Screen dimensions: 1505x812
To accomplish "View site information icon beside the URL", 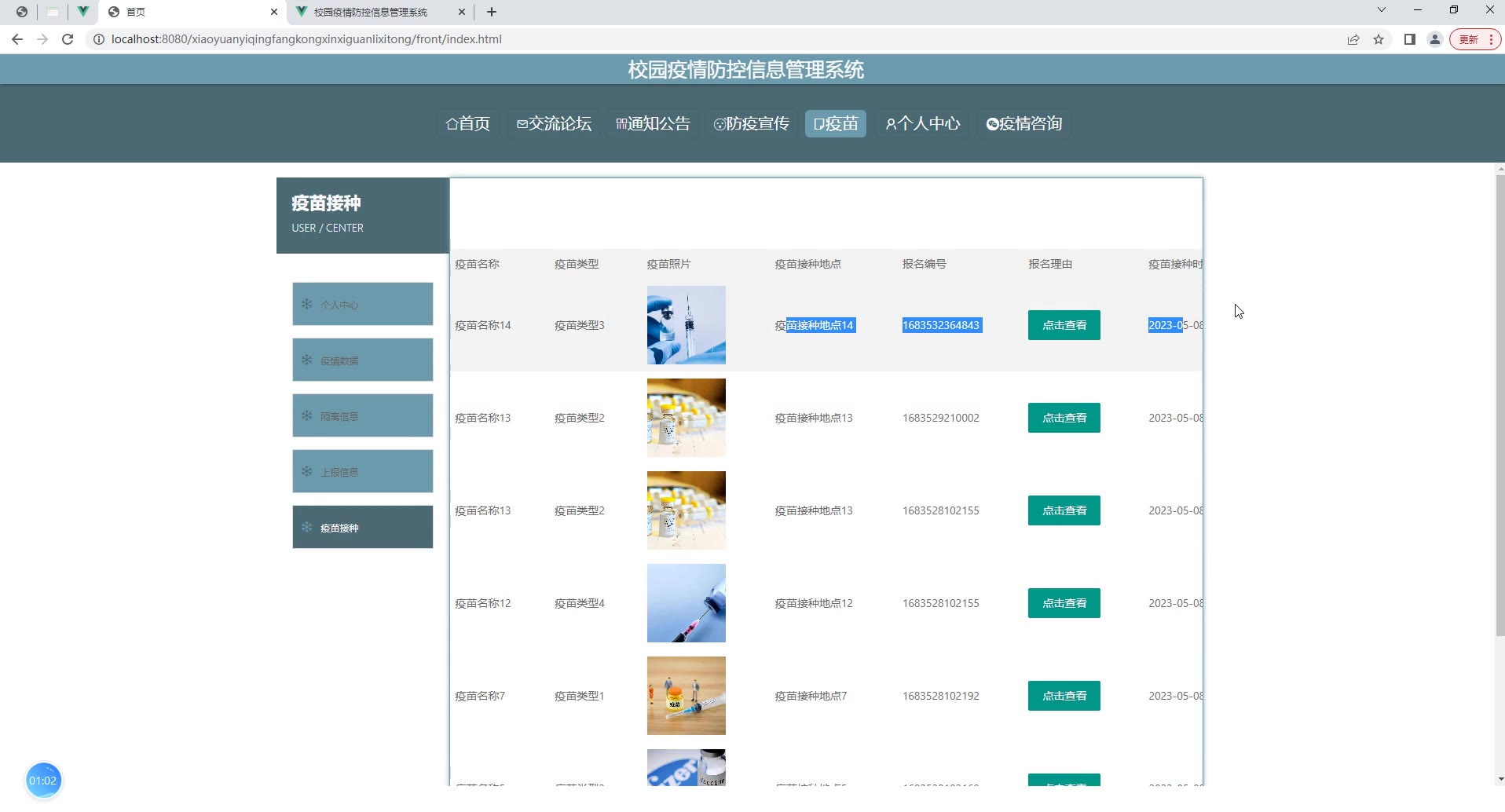I will pos(99,39).
